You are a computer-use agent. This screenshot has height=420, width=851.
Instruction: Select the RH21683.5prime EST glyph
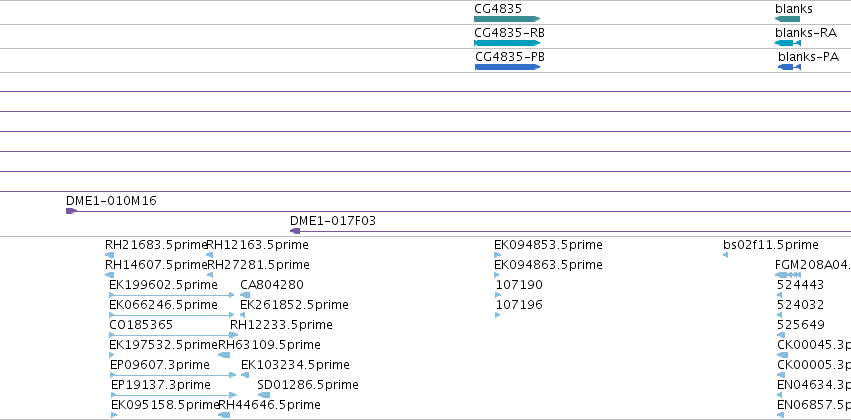coord(109,255)
